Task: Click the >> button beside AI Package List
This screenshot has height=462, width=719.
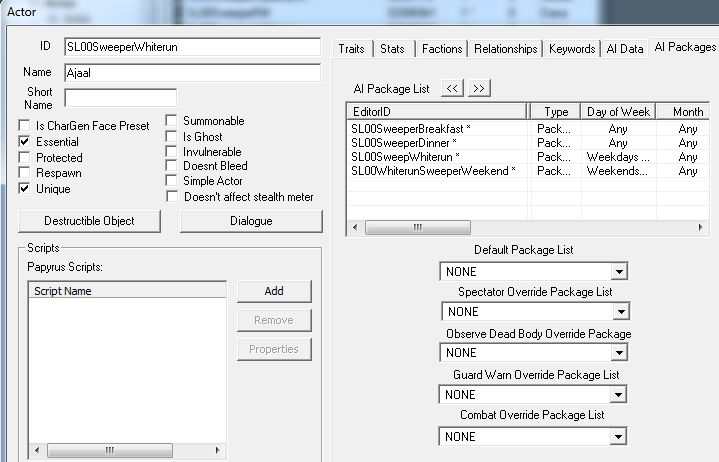Action: coord(479,88)
